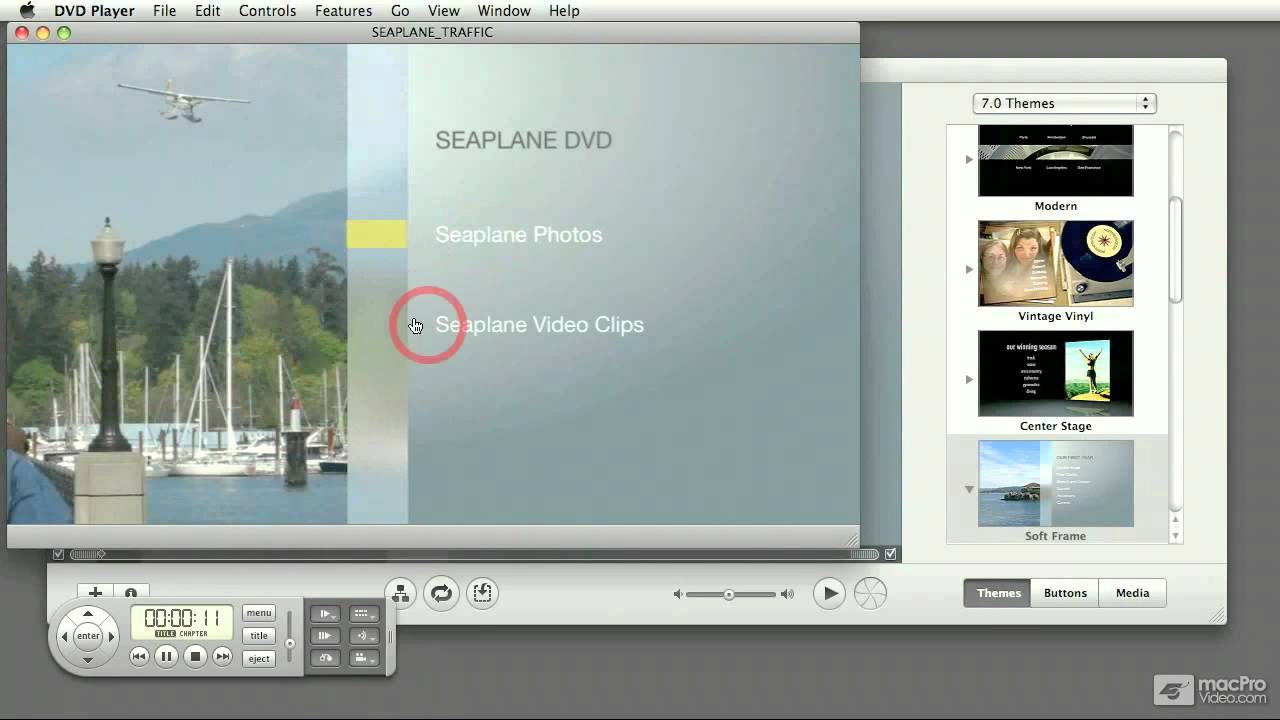Open the camera angle drawer button

coord(363,658)
